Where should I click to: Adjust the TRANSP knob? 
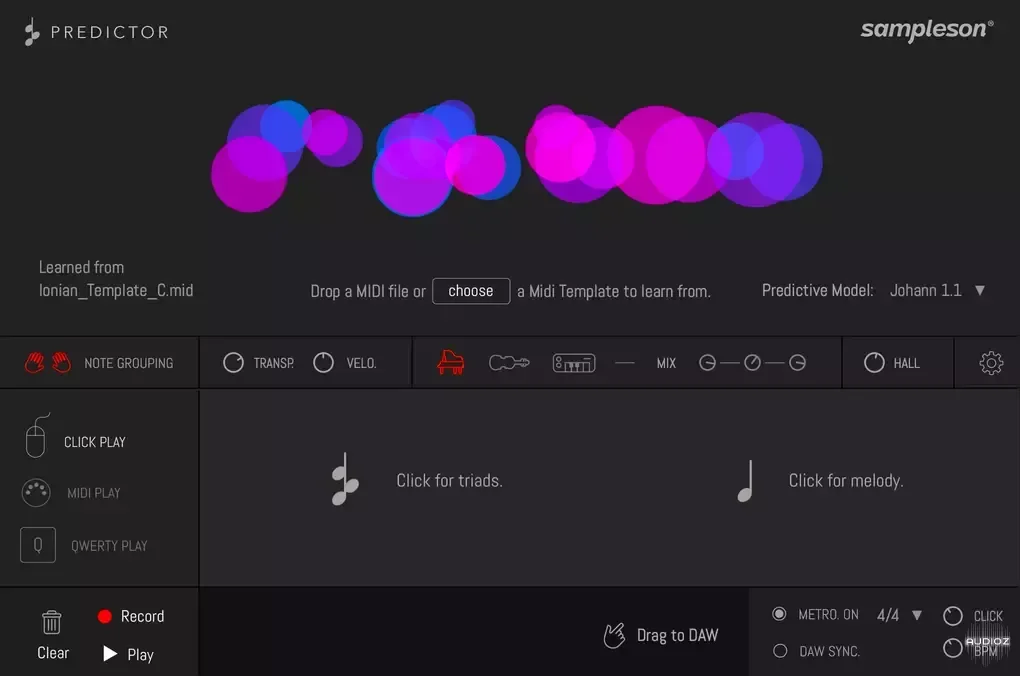pos(233,362)
